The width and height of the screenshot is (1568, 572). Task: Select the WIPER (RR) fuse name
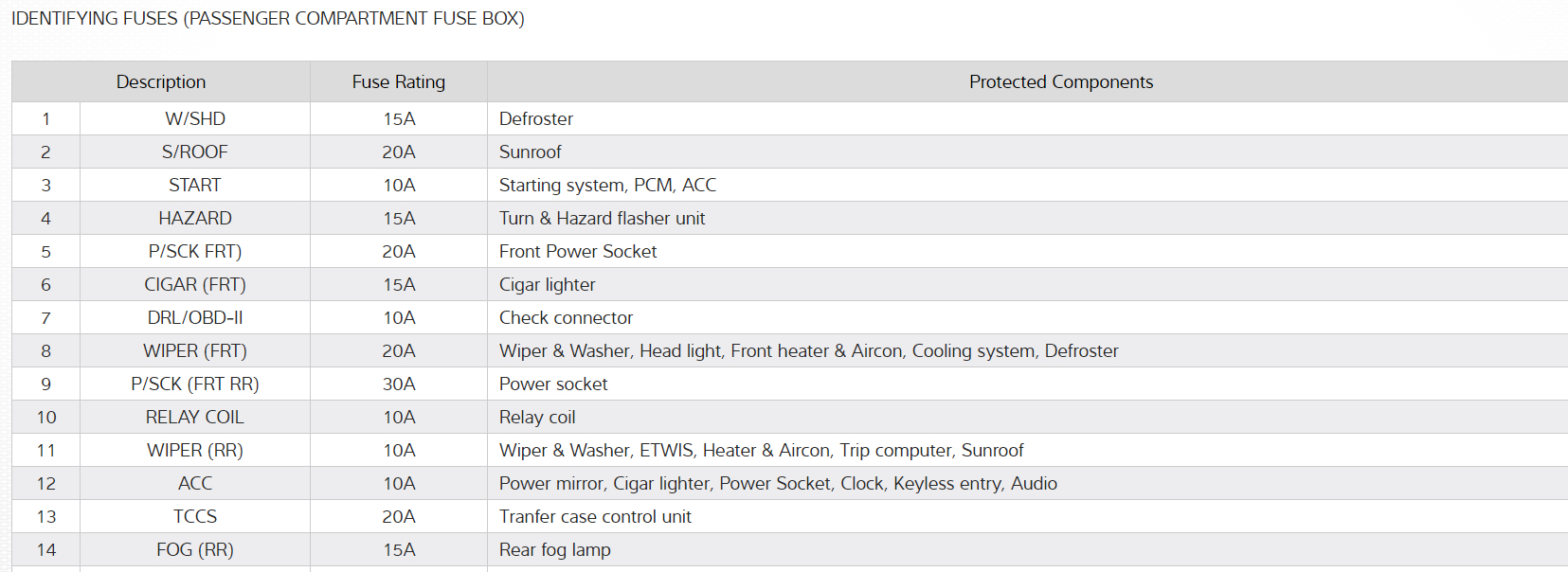[195, 451]
